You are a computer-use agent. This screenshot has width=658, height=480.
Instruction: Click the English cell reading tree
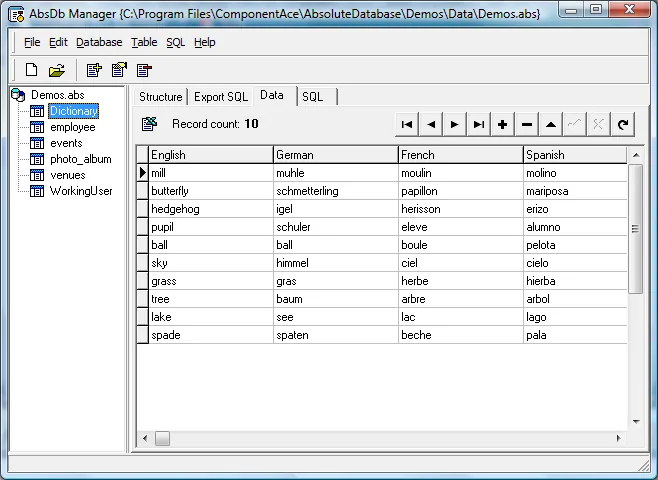[x=211, y=299]
